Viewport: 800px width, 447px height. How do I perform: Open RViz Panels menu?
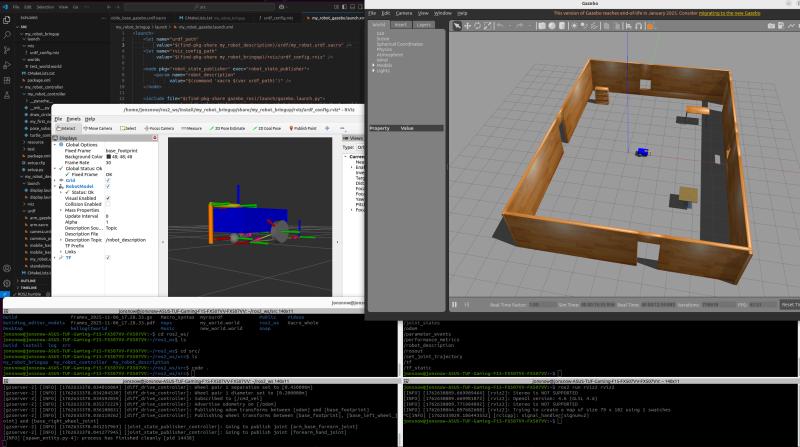(73, 119)
